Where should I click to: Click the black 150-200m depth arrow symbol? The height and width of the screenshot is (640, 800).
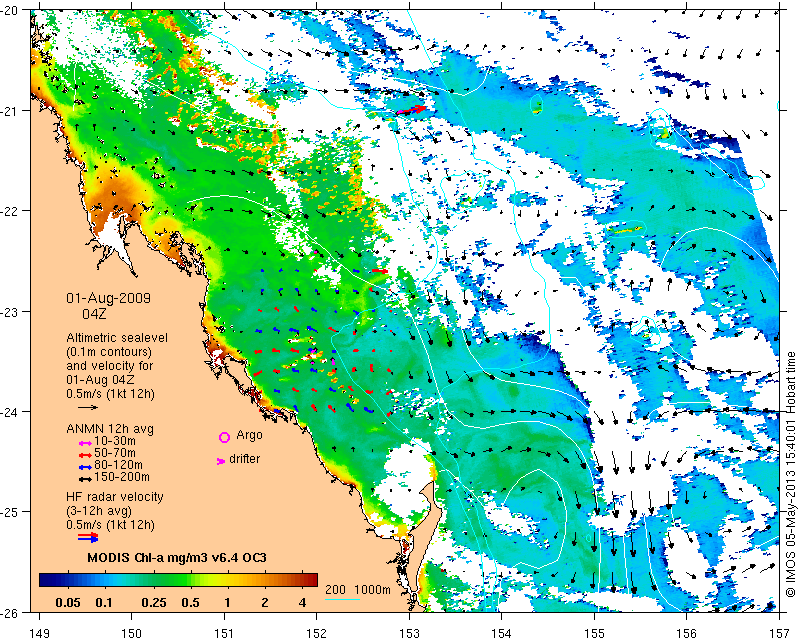pyautogui.click(x=85, y=479)
